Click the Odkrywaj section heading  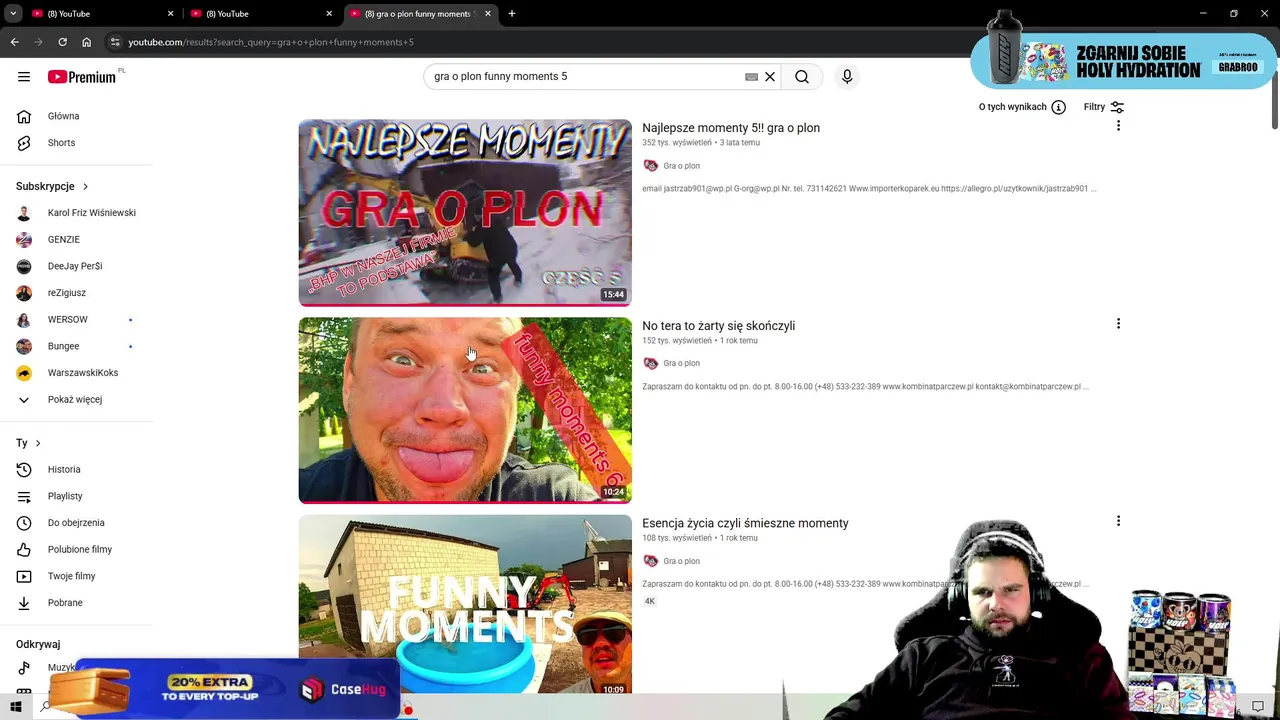point(38,644)
